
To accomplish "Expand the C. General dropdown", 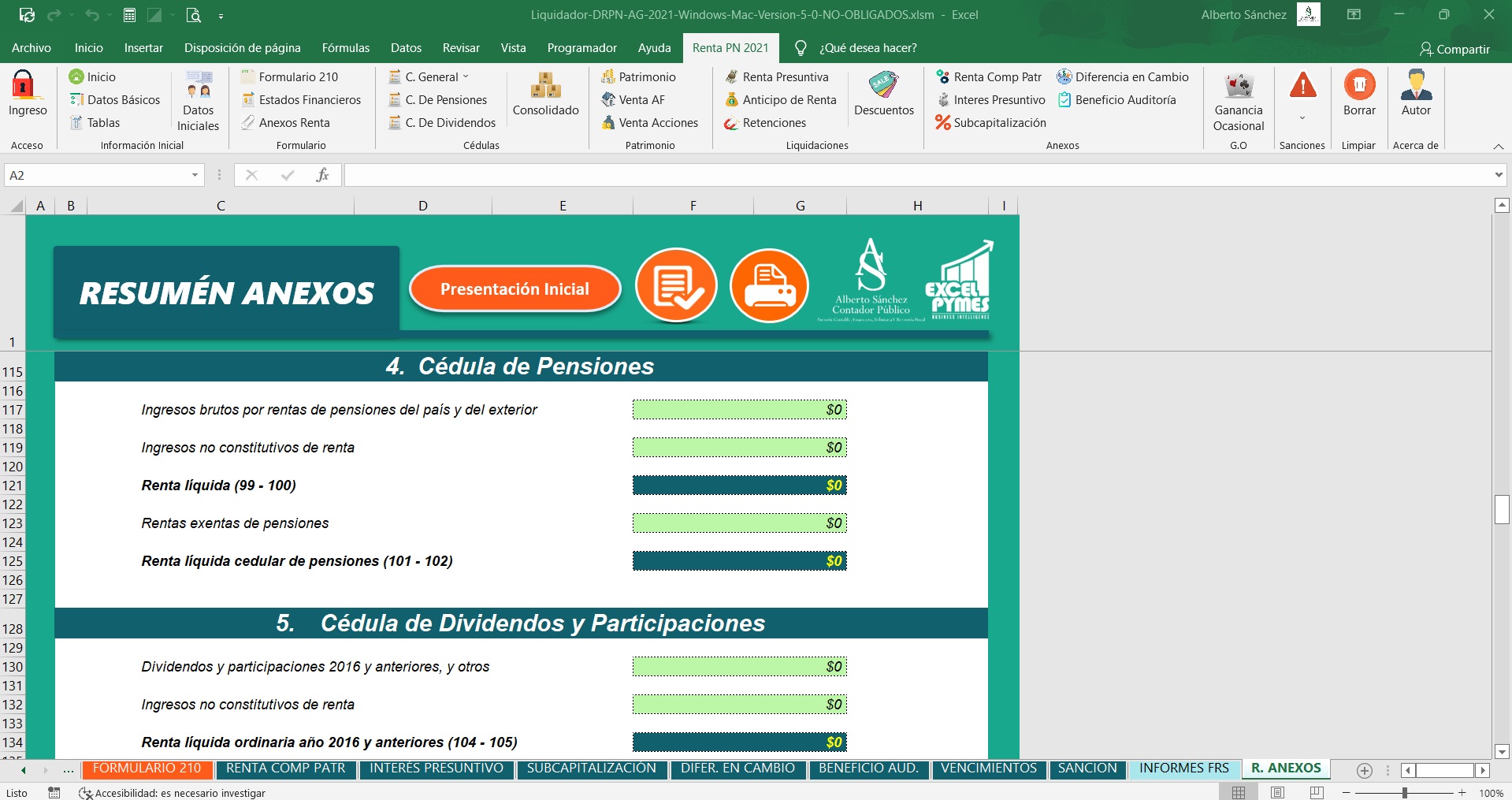I will point(465,76).
